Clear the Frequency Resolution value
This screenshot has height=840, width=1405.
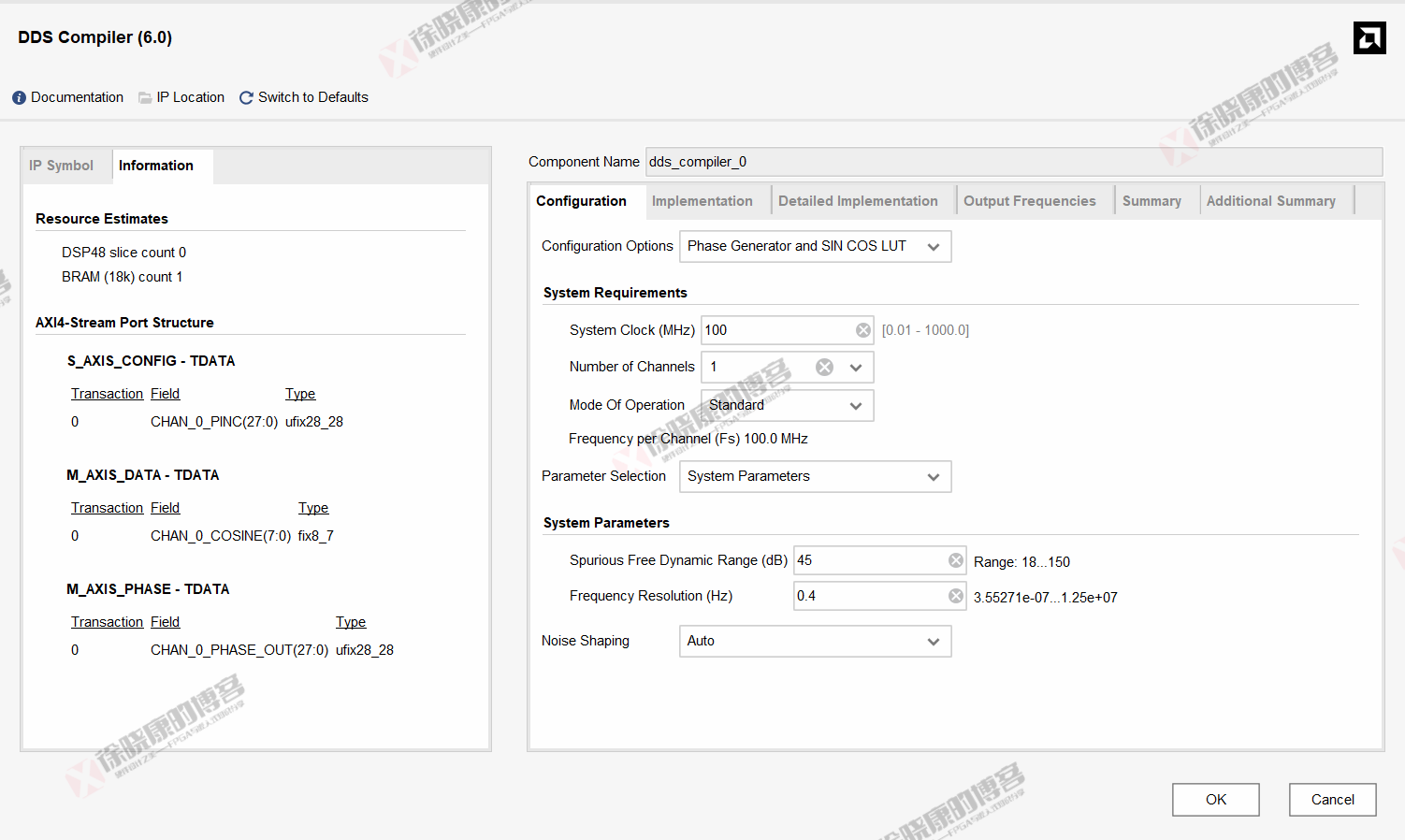pyautogui.click(x=955, y=596)
